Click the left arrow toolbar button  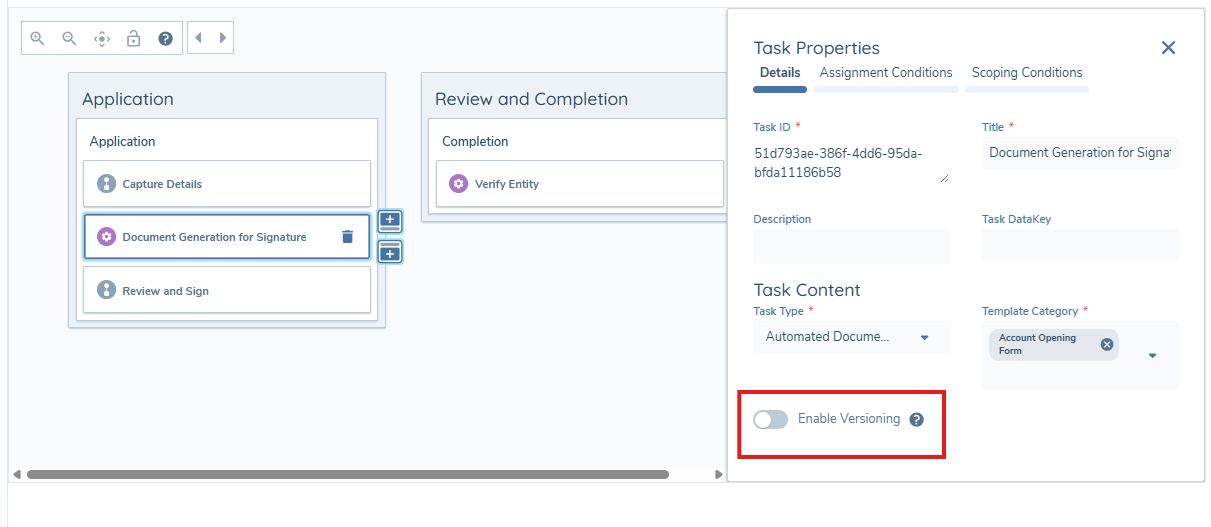[198, 38]
